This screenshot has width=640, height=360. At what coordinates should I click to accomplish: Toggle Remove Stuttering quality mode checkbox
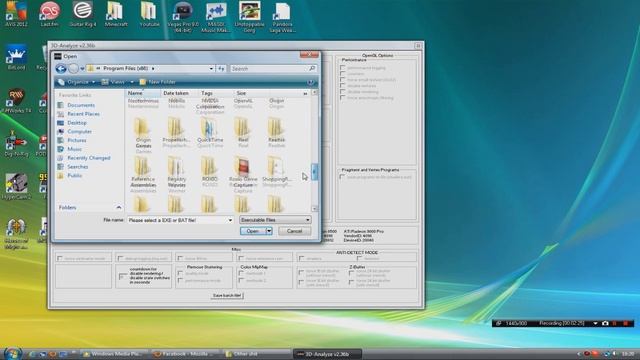(180, 274)
